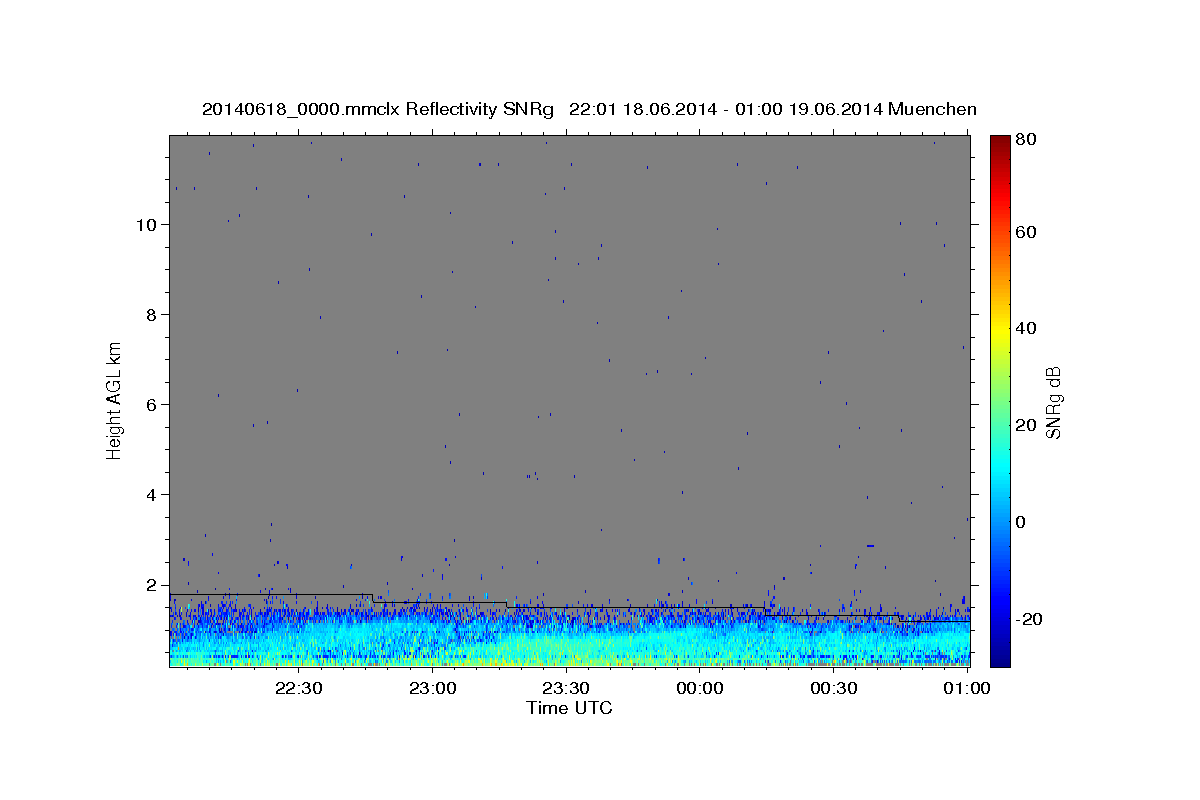1200x800 pixels.
Task: Click the height tick label 2
Action: coord(152,584)
